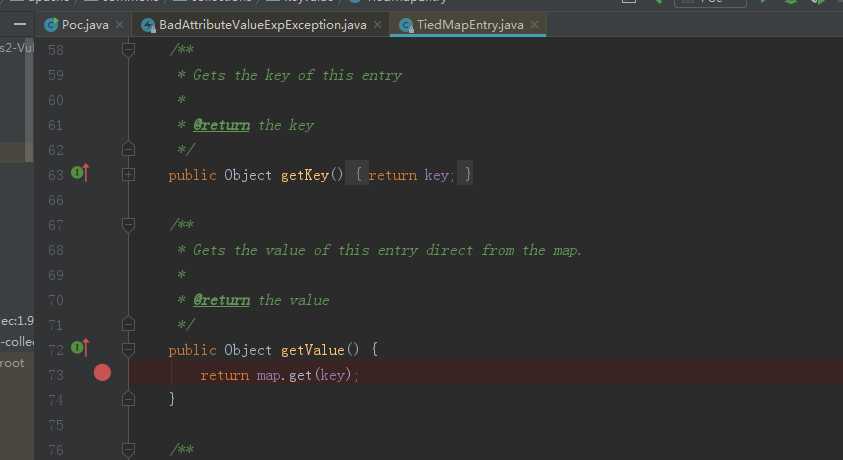Screen dimensions: 843x460
Task: Close the BadAttributeValueExpException.java tab
Action: tap(377, 25)
